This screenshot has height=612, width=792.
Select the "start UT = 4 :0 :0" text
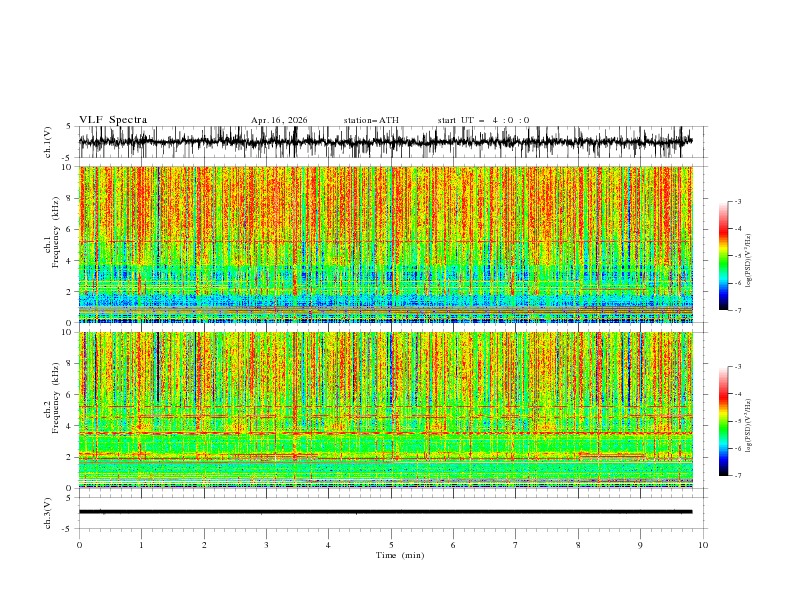(483, 120)
